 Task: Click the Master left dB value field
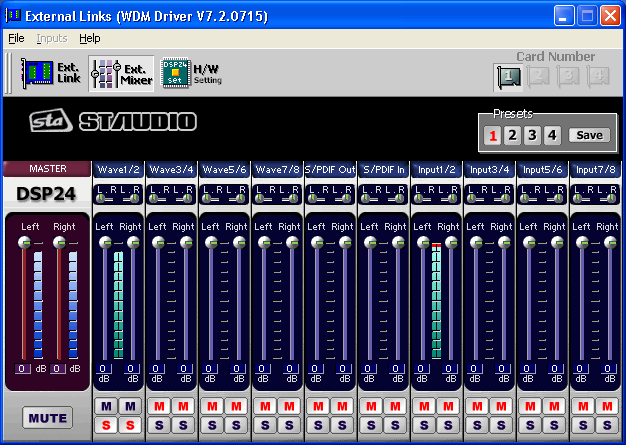(22, 369)
